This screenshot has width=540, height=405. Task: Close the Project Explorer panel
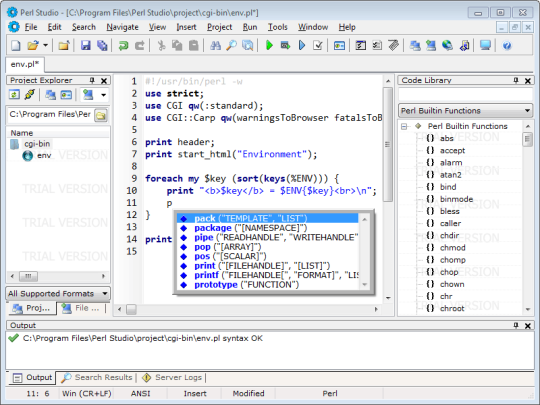(104, 81)
